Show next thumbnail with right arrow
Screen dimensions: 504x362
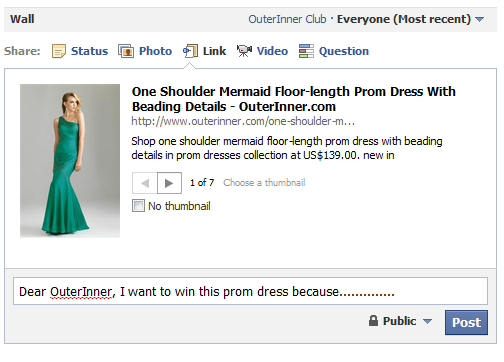(x=169, y=183)
